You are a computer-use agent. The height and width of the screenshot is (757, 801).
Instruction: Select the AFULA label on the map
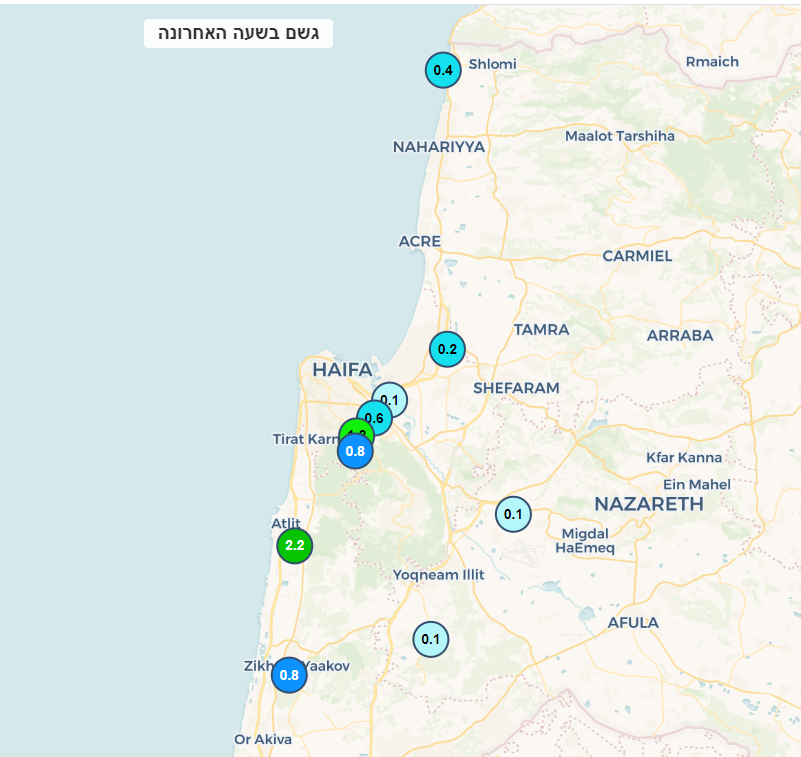pyautogui.click(x=633, y=623)
